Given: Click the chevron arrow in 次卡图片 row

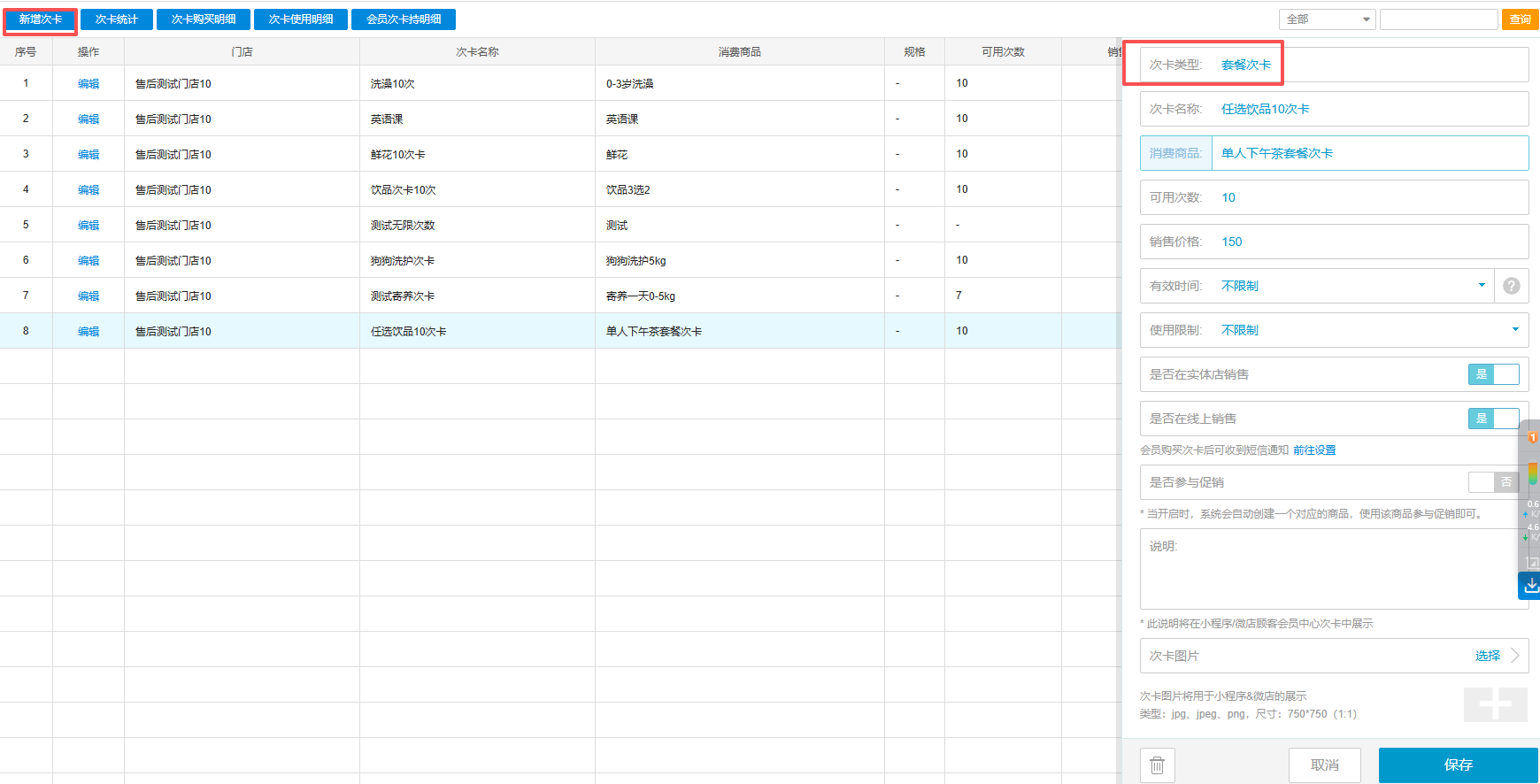Looking at the screenshot, I should pos(1515,656).
